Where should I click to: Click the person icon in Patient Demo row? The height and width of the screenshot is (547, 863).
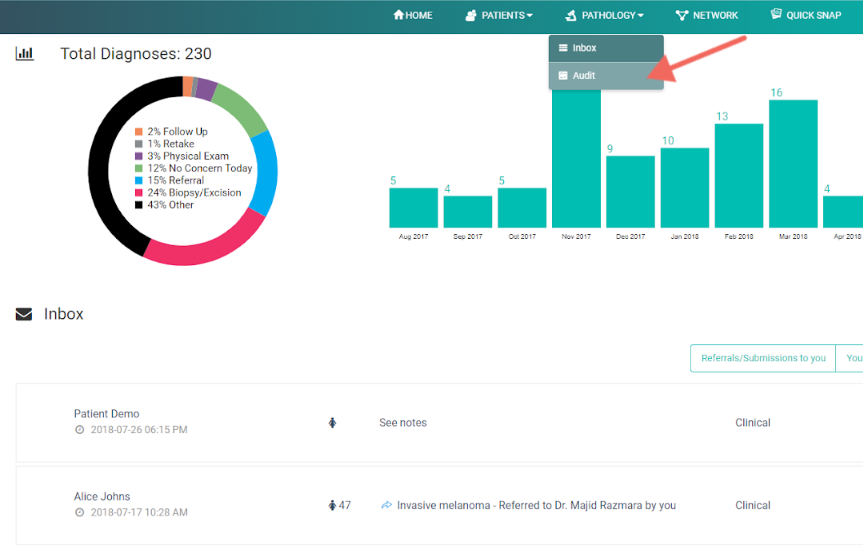click(333, 423)
